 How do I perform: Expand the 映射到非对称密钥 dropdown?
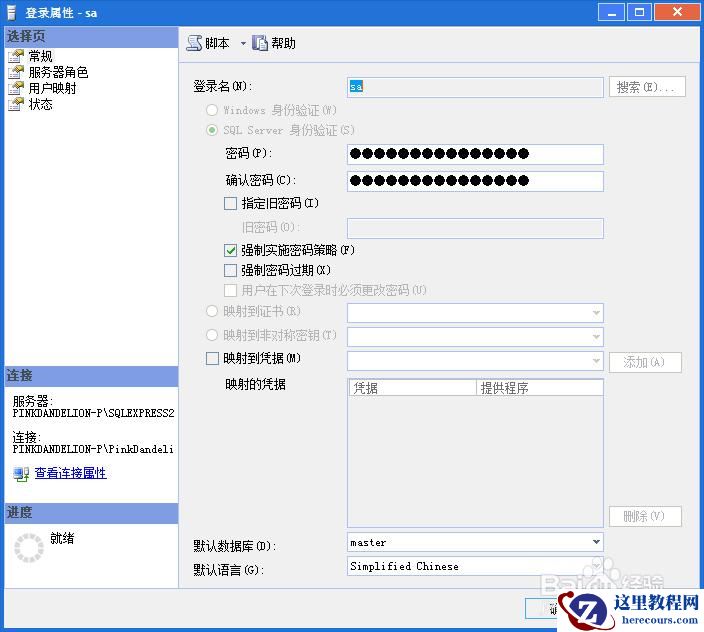pyautogui.click(x=596, y=337)
